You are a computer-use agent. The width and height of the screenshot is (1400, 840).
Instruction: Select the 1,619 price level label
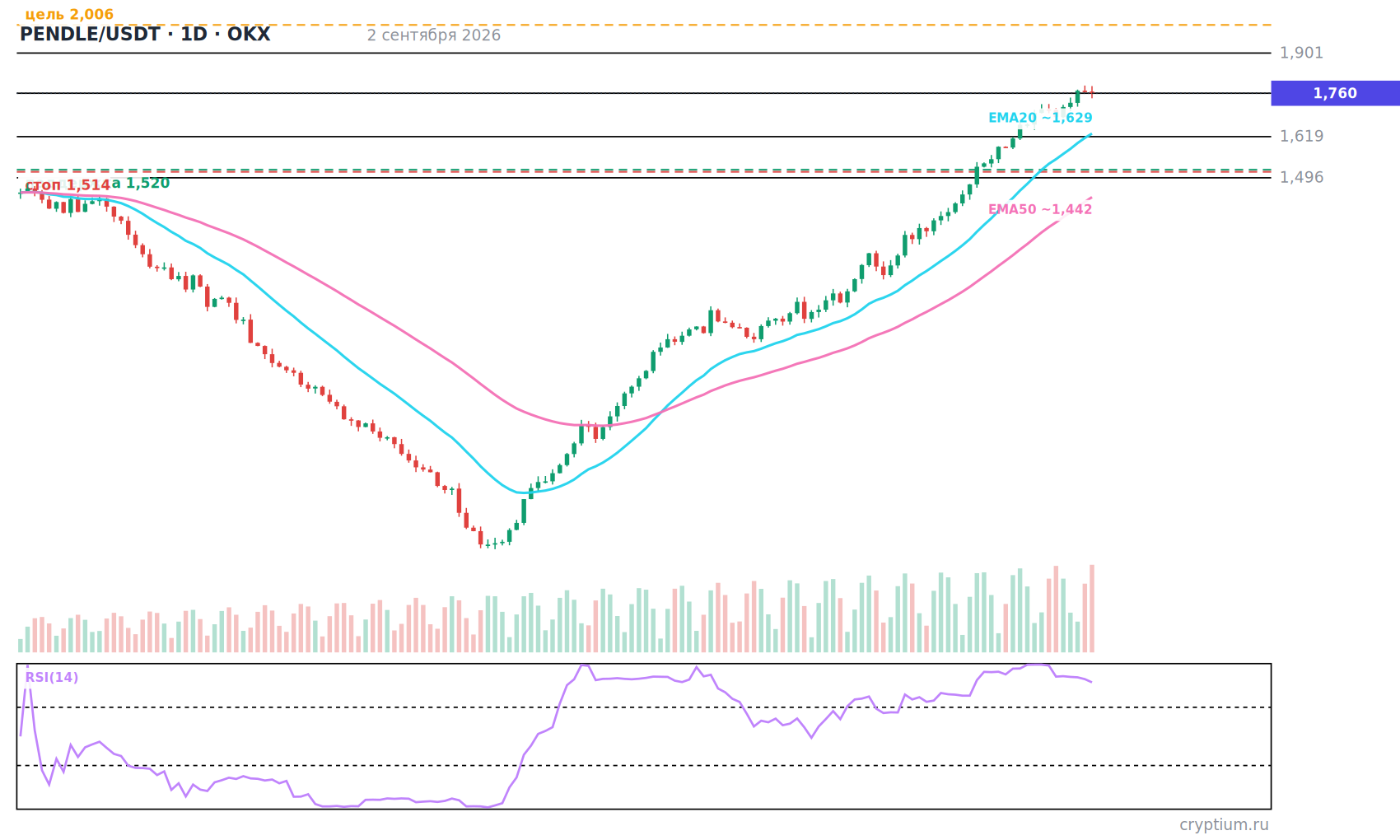[1301, 136]
